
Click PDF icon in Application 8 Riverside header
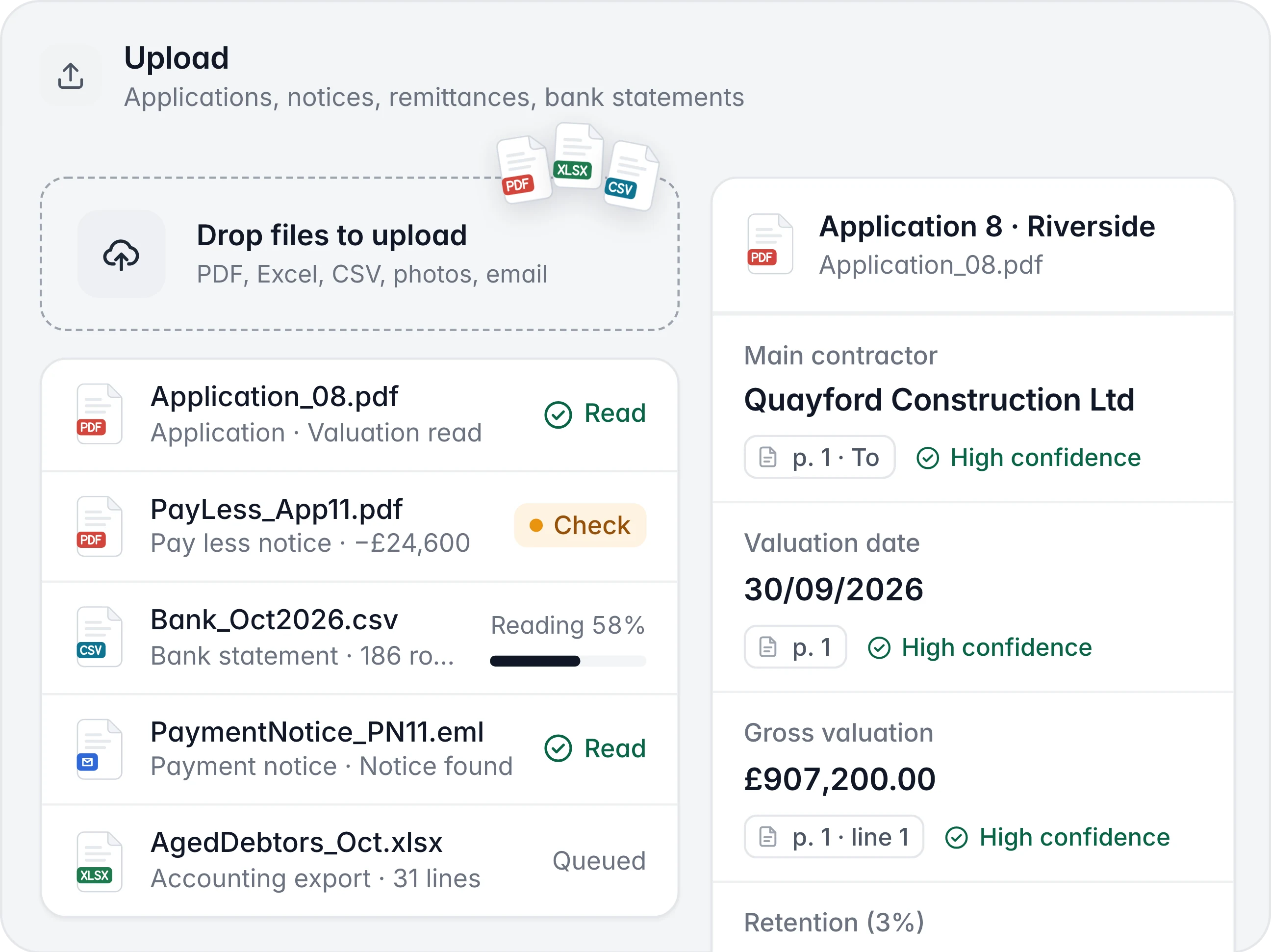coord(769,244)
